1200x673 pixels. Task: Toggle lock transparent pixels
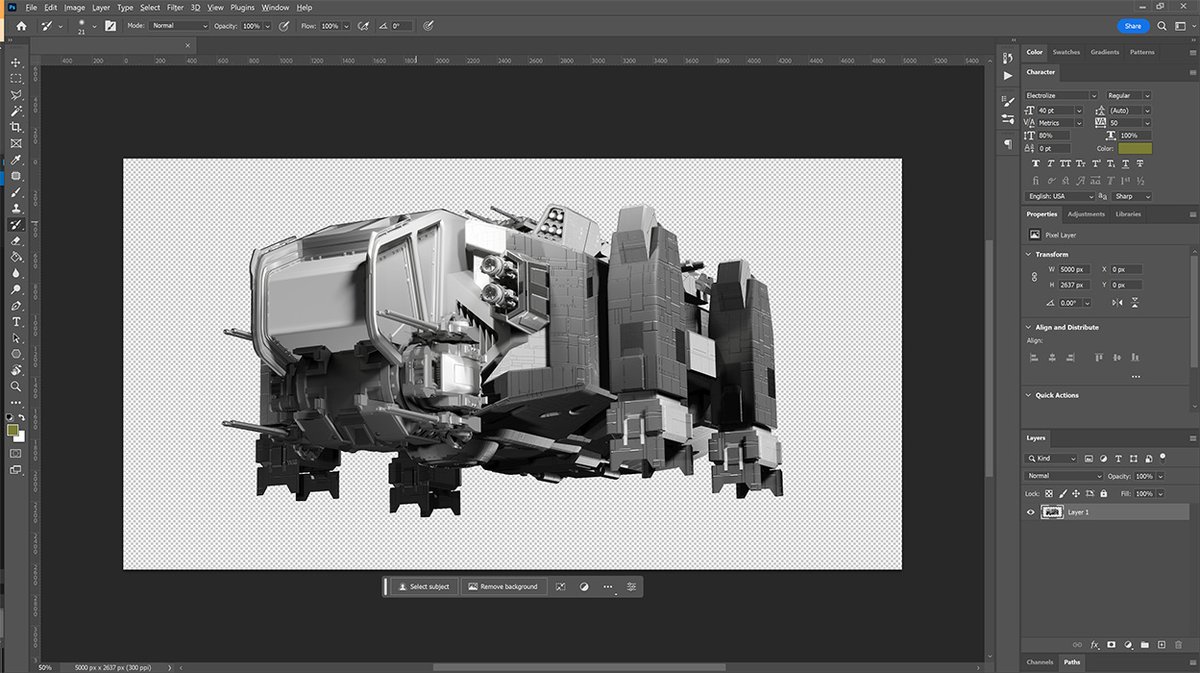[x=1048, y=494]
